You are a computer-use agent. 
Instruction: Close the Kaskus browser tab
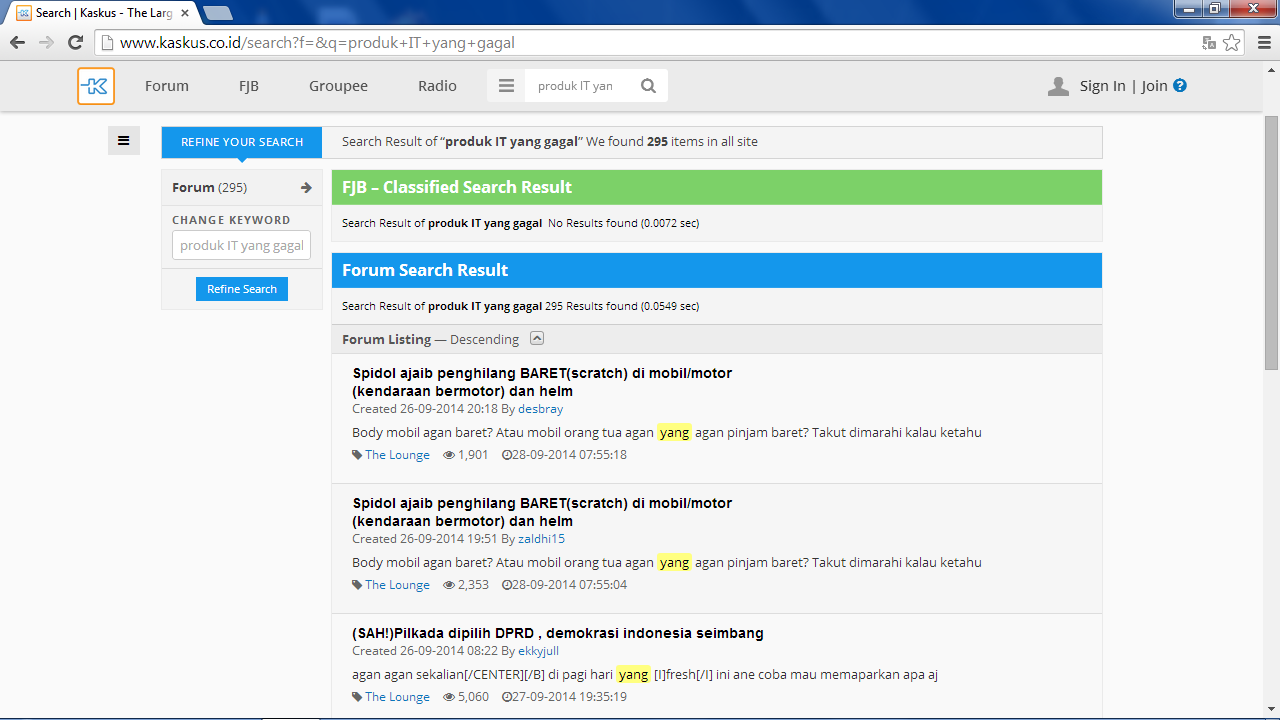(x=185, y=13)
